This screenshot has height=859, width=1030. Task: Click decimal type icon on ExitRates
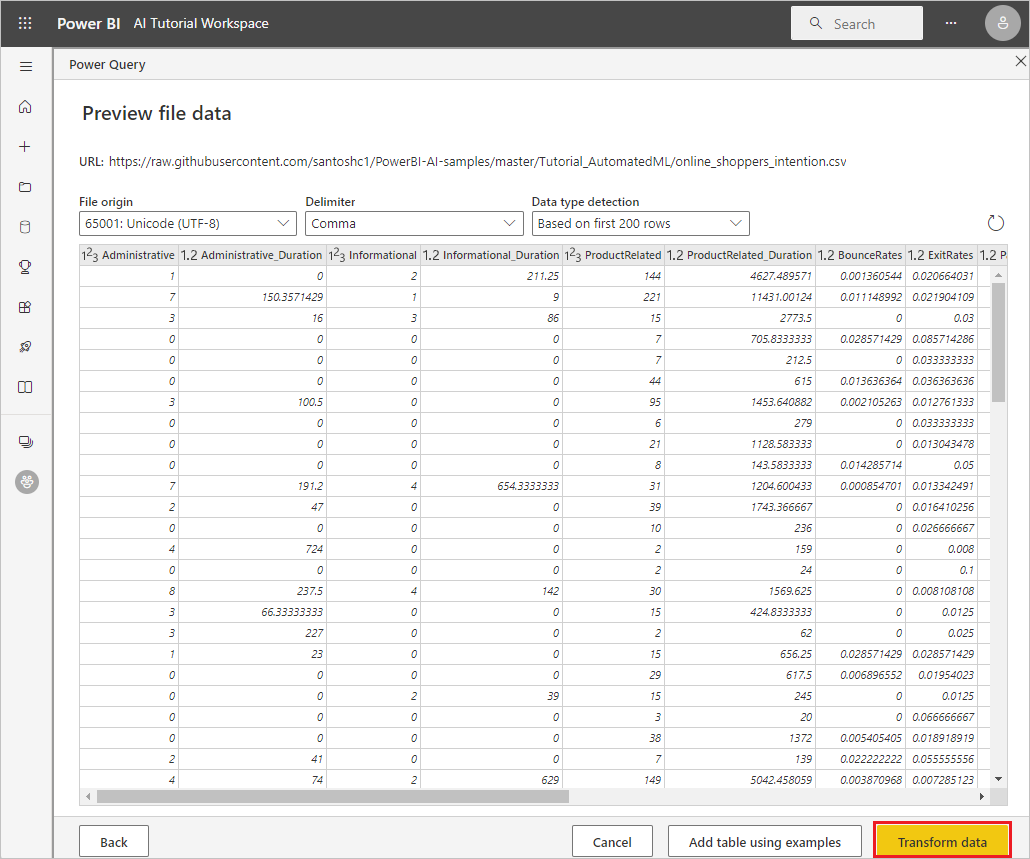(916, 255)
